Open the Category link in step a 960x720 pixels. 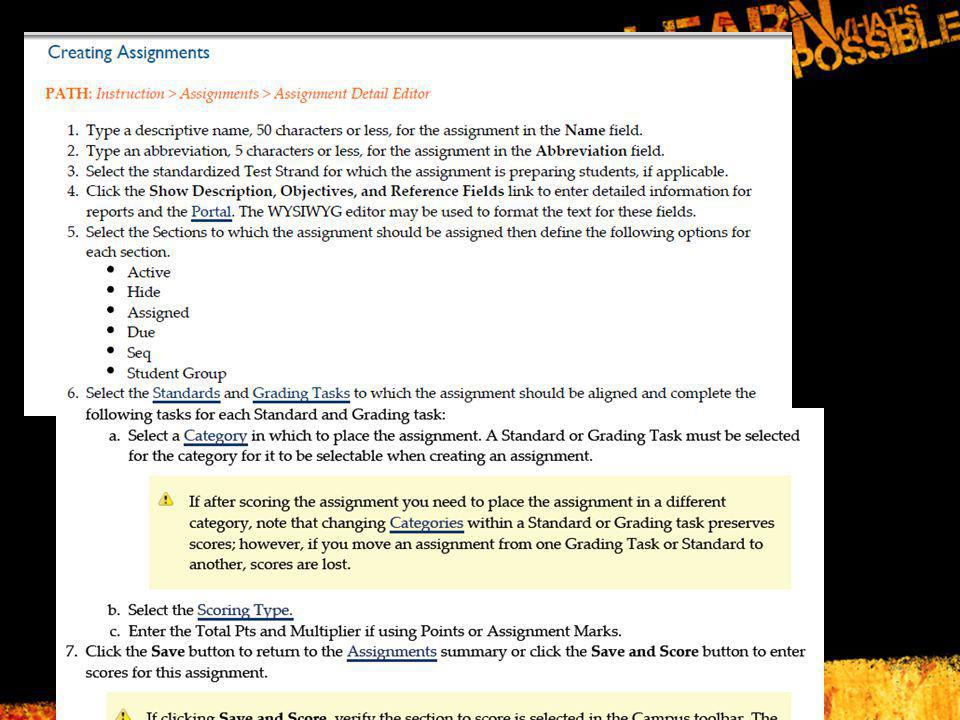click(216, 436)
